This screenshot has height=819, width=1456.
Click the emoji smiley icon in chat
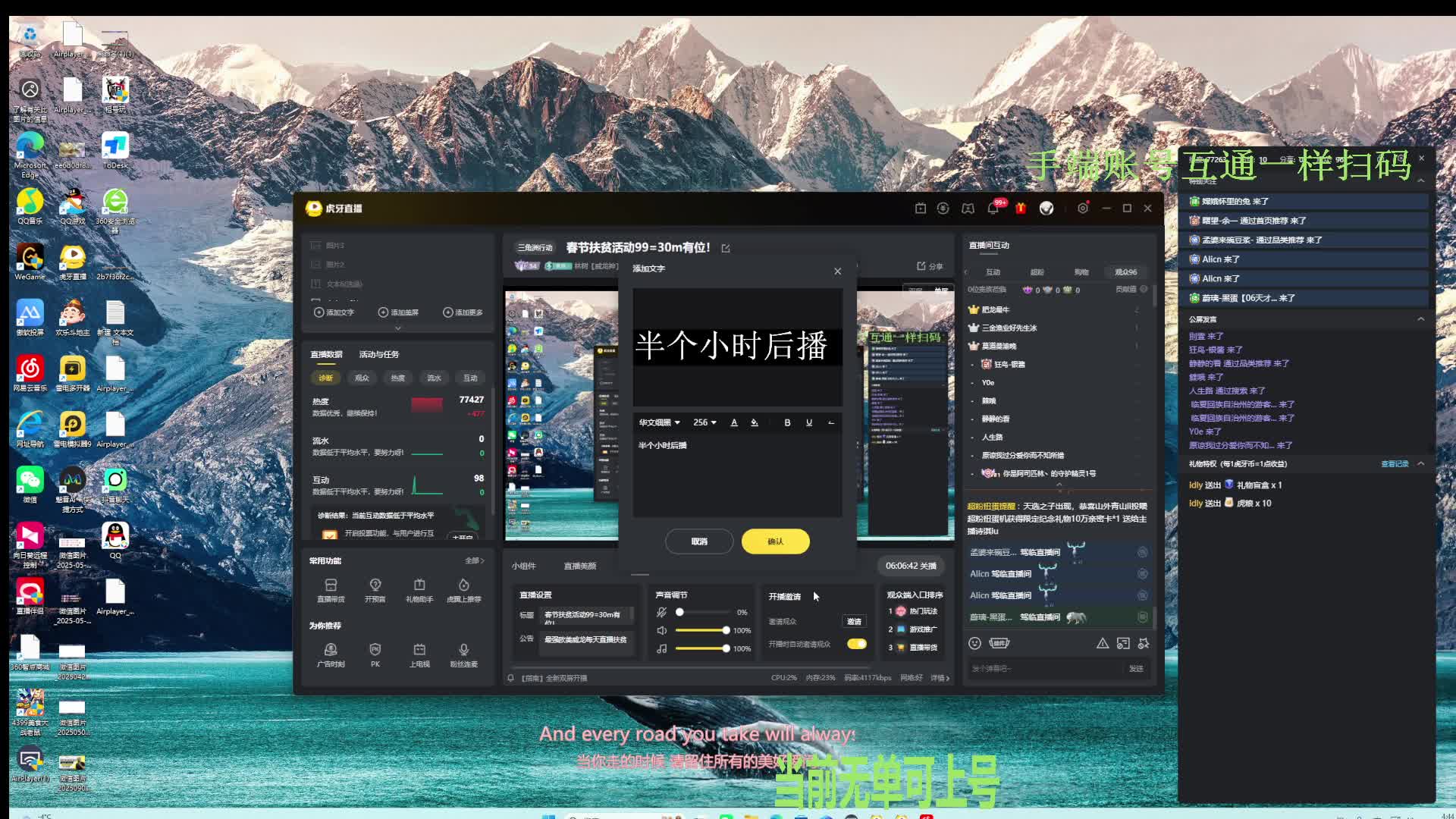tap(975, 643)
